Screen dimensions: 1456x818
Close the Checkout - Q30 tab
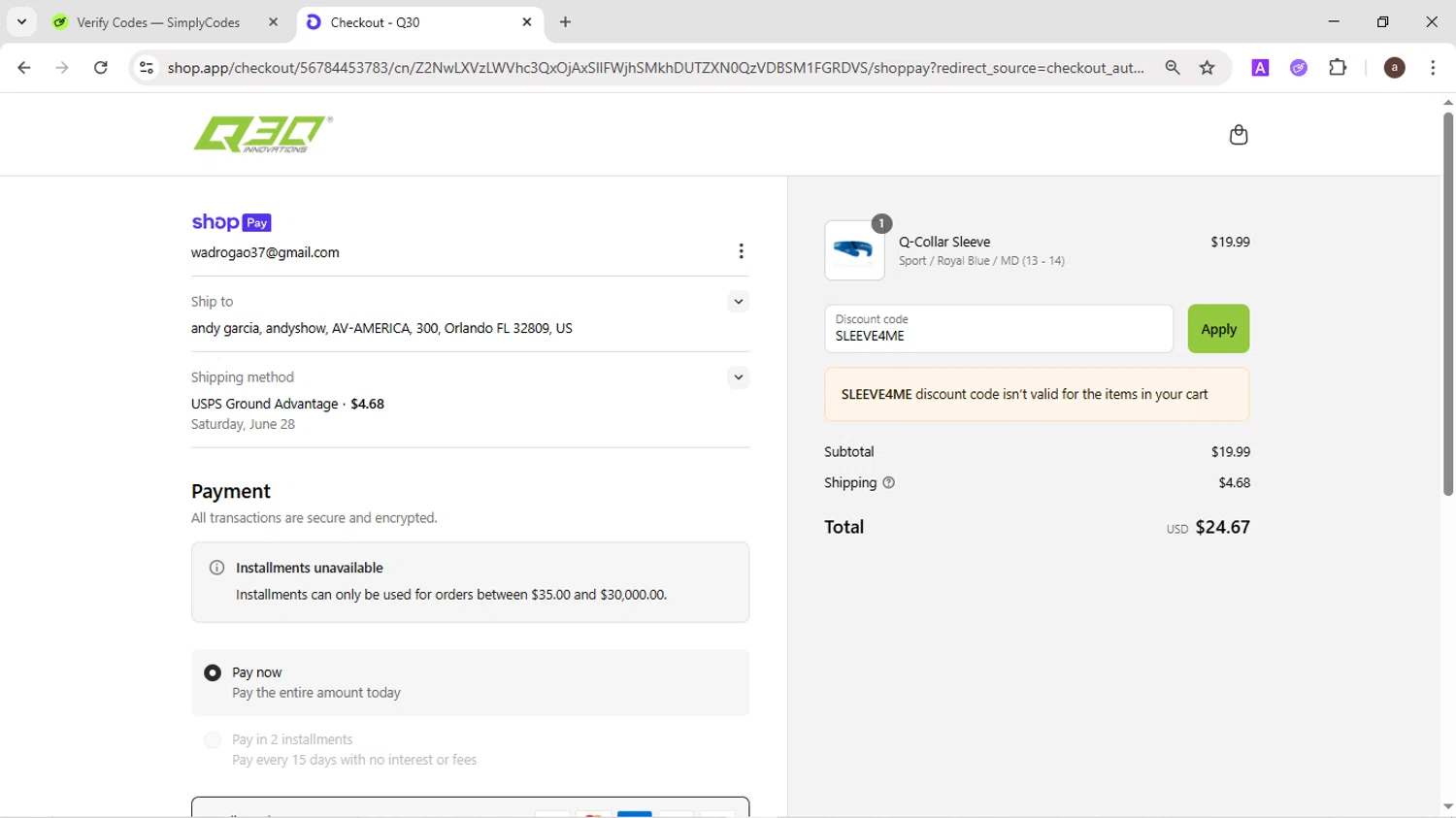527,22
